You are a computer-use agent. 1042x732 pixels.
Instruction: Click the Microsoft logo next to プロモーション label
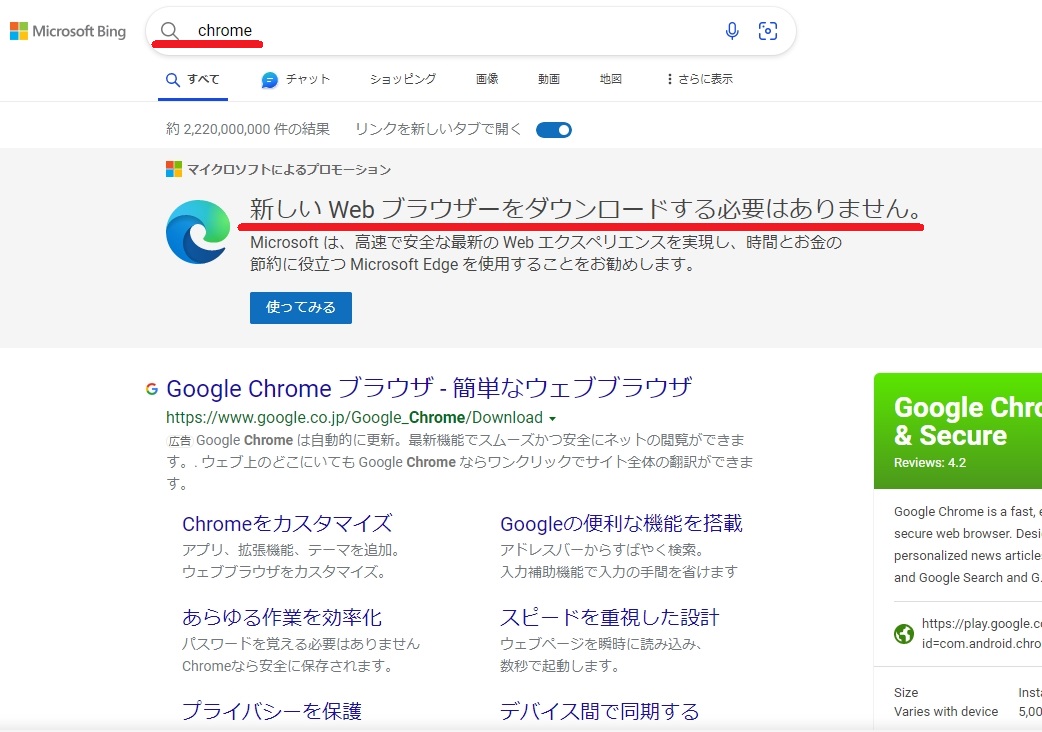[x=173, y=169]
